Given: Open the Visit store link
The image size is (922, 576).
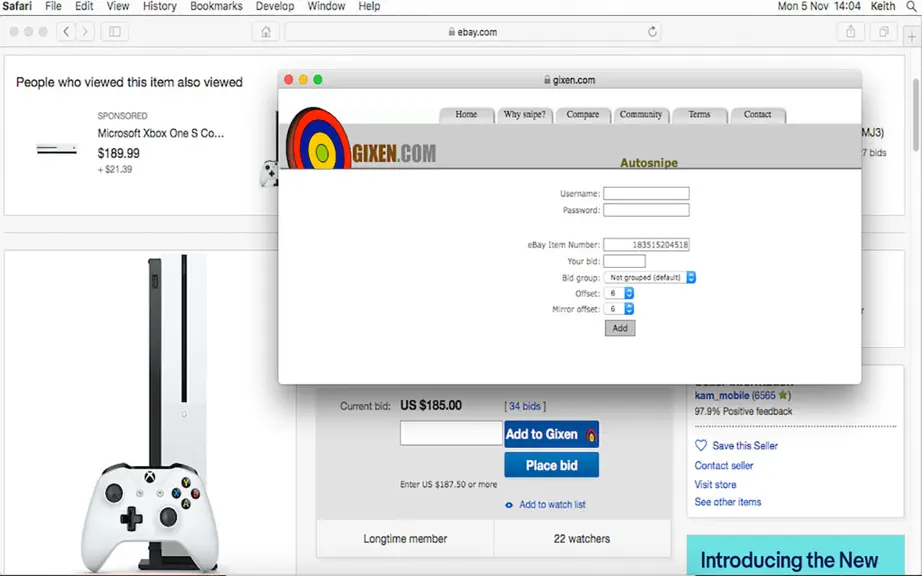Looking at the screenshot, I should [715, 485].
